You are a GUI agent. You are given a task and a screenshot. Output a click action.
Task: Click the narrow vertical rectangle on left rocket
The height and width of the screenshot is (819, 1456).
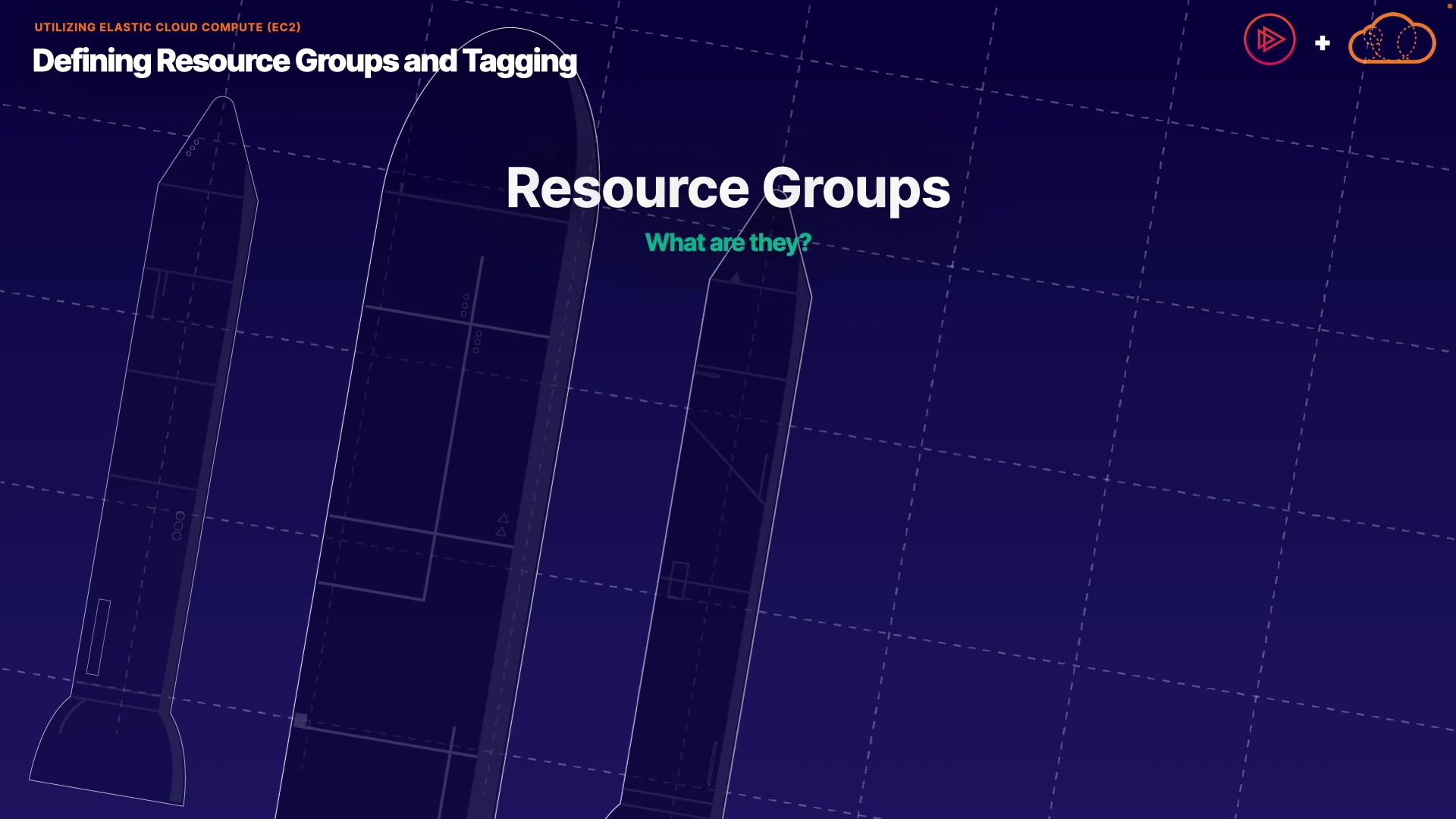[99, 637]
